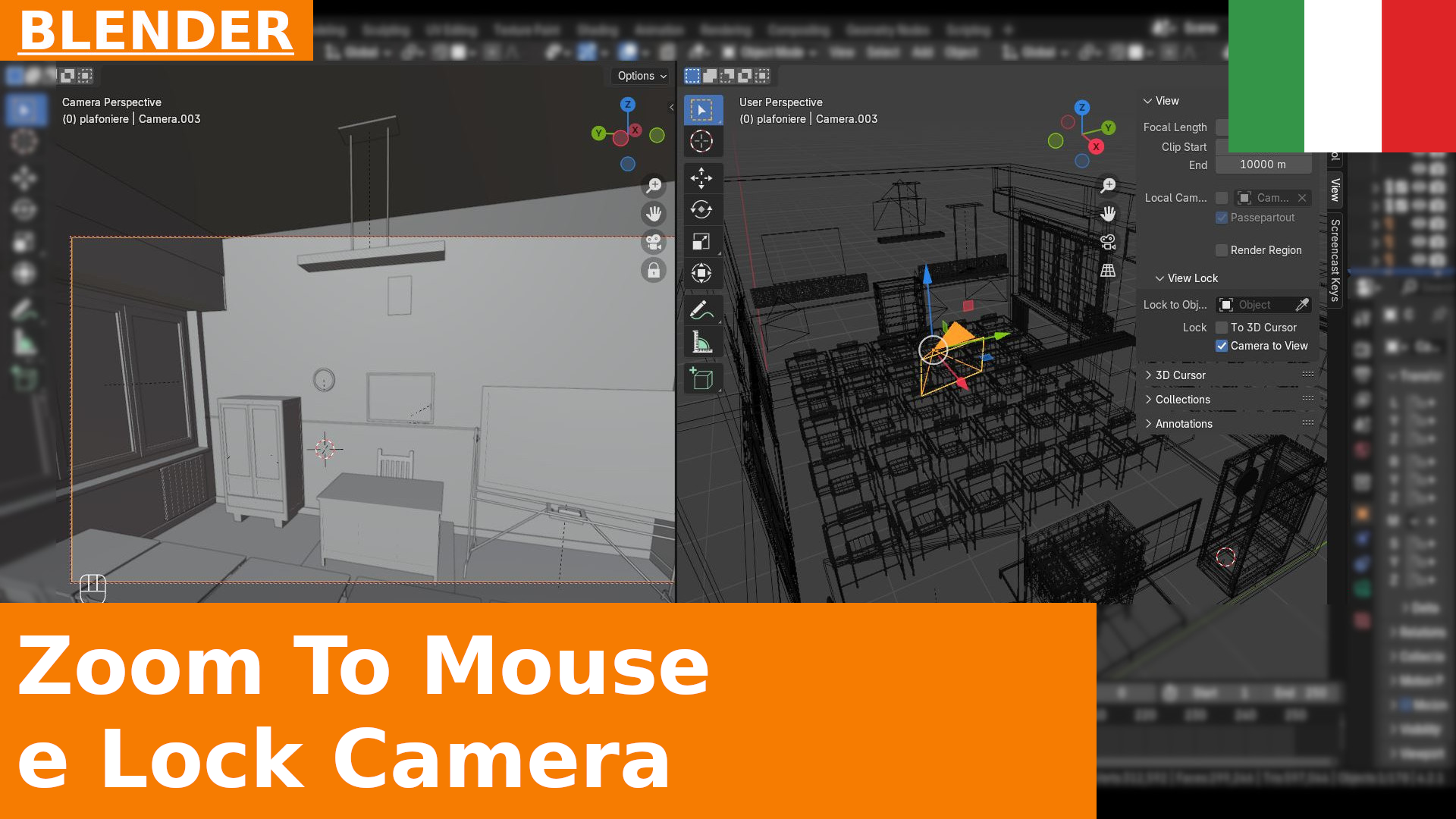Enable Lock To 3D Cursor checkbox

(x=1222, y=328)
